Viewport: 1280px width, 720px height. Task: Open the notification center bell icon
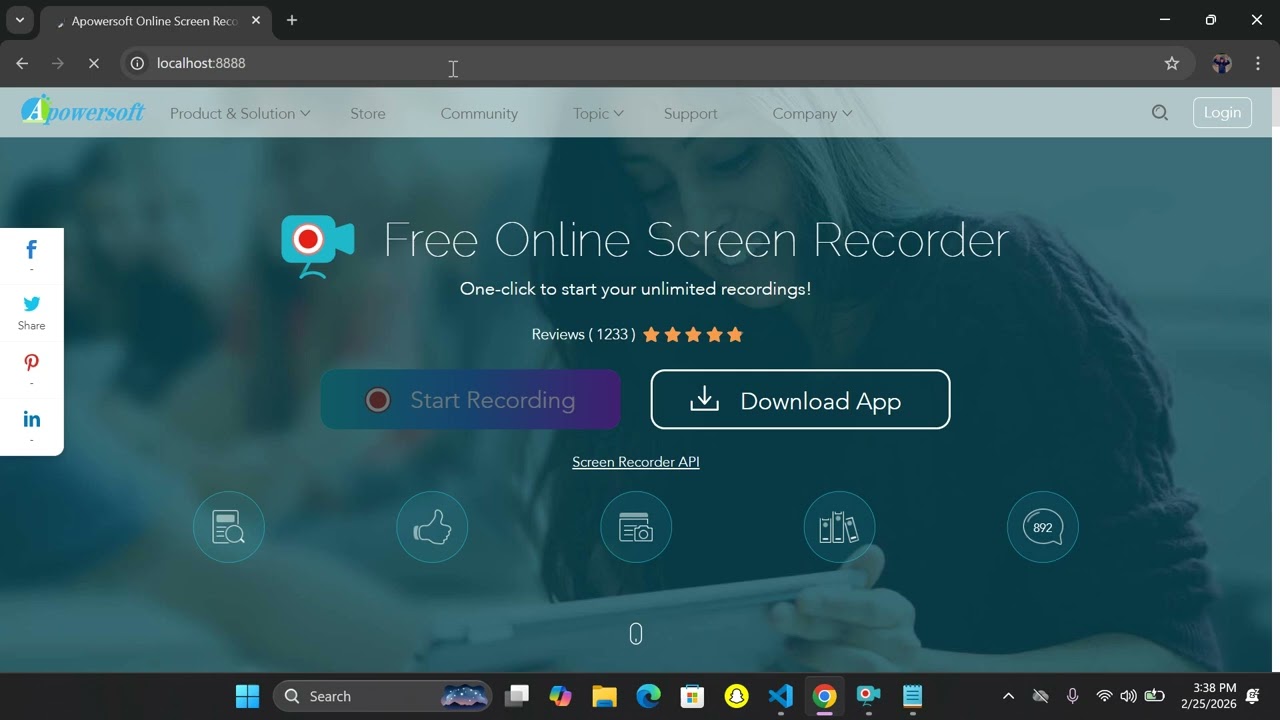1252,696
